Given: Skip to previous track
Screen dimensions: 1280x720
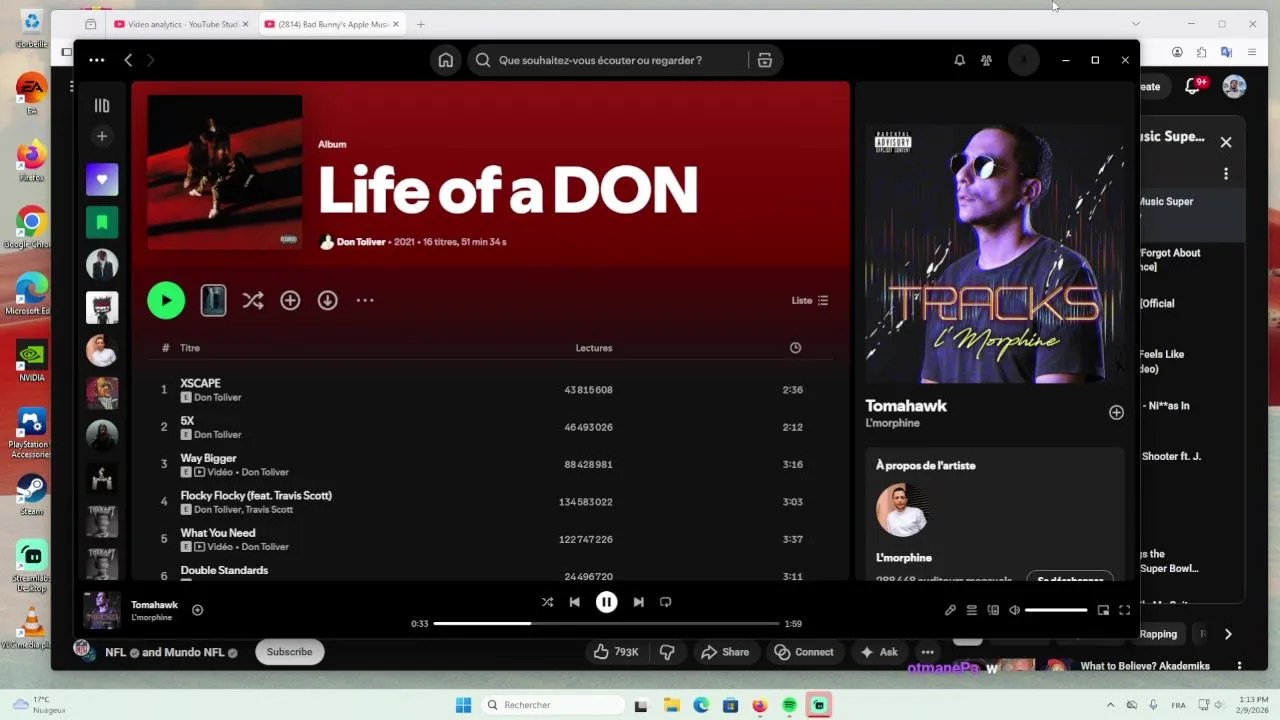Looking at the screenshot, I should pos(574,602).
